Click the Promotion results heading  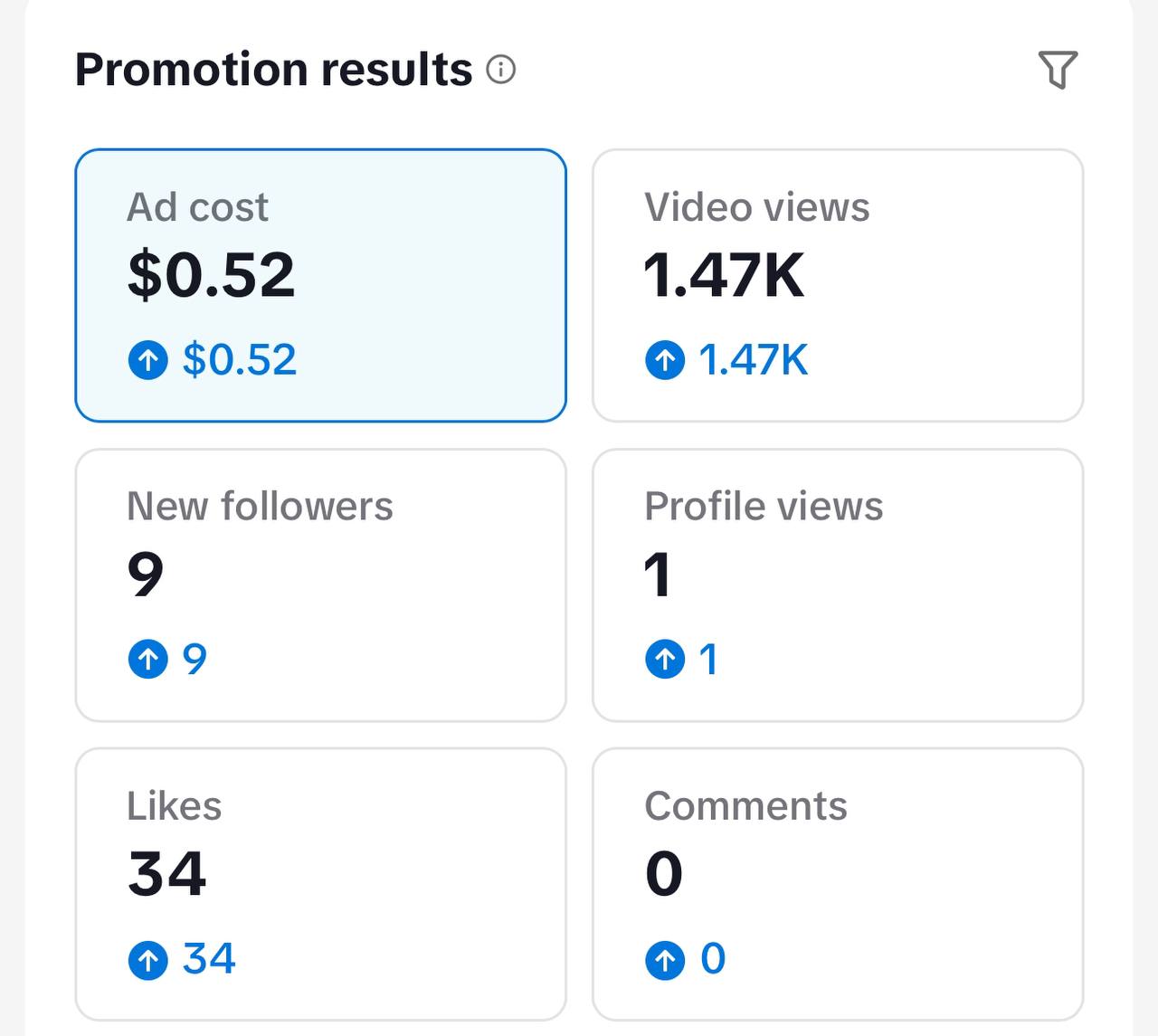tap(273, 70)
